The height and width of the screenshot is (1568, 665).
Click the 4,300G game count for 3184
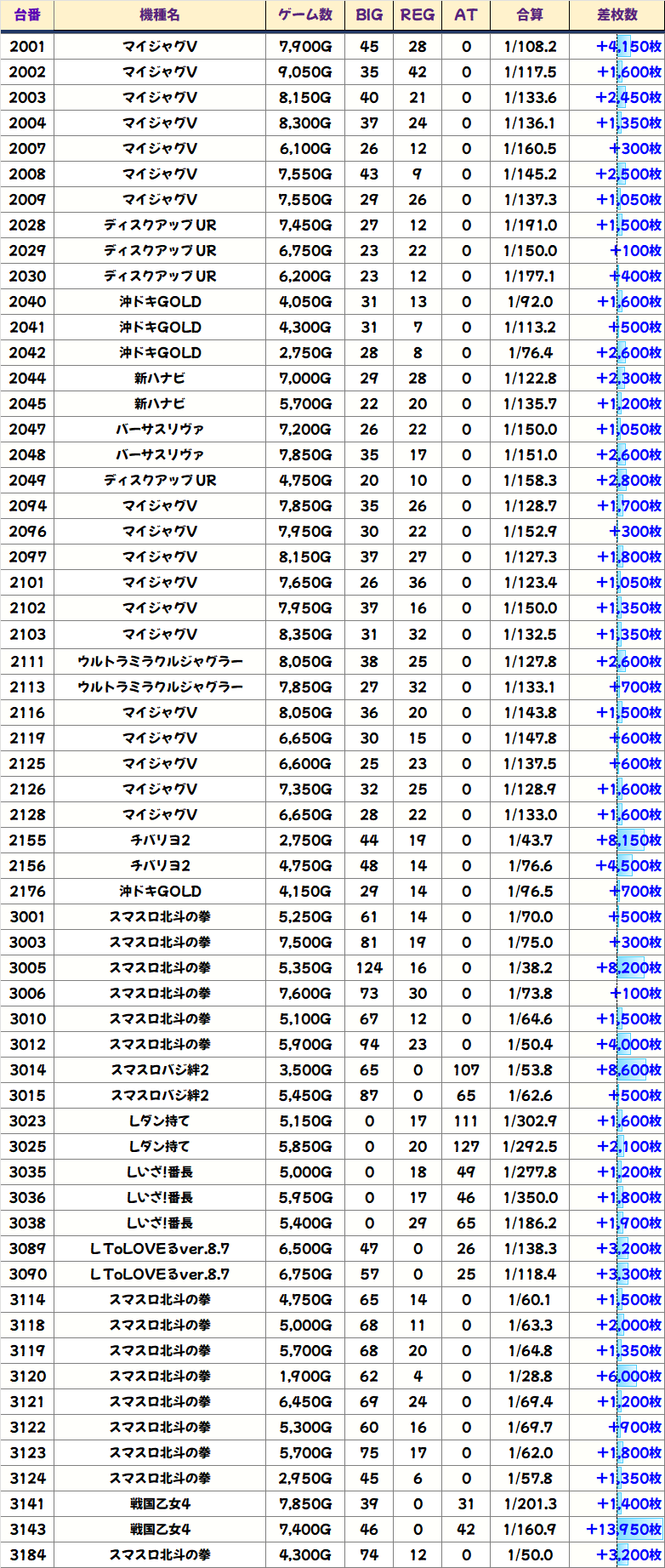point(305,1555)
